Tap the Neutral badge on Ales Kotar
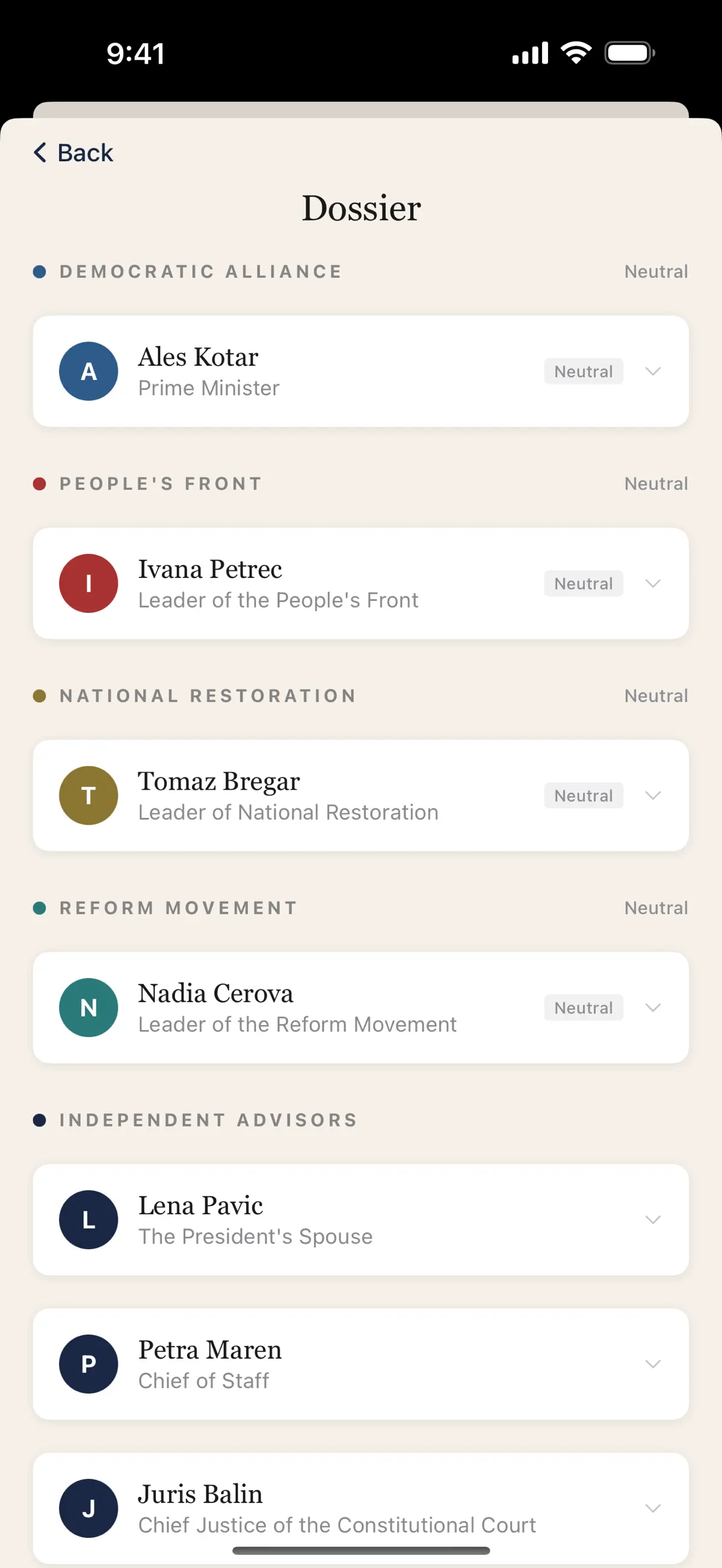 (x=583, y=371)
